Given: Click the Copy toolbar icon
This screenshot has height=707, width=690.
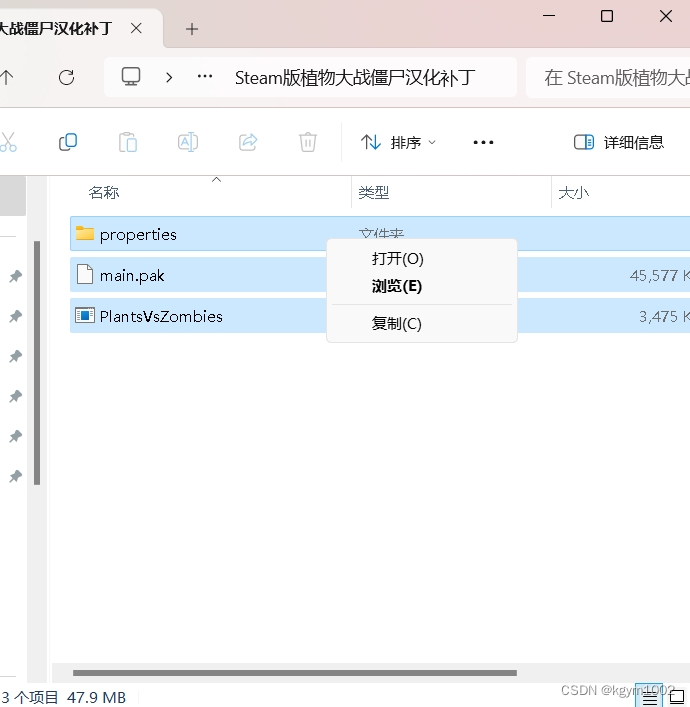Looking at the screenshot, I should 68,142.
